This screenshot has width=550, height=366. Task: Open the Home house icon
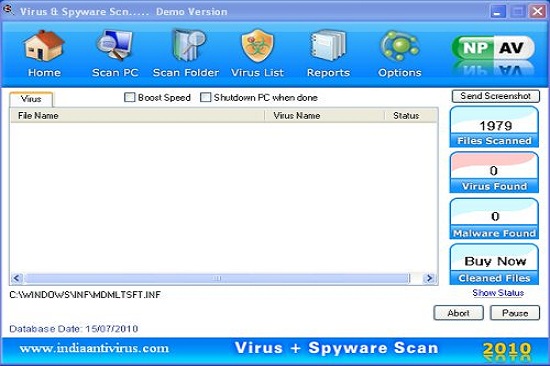click(x=44, y=46)
